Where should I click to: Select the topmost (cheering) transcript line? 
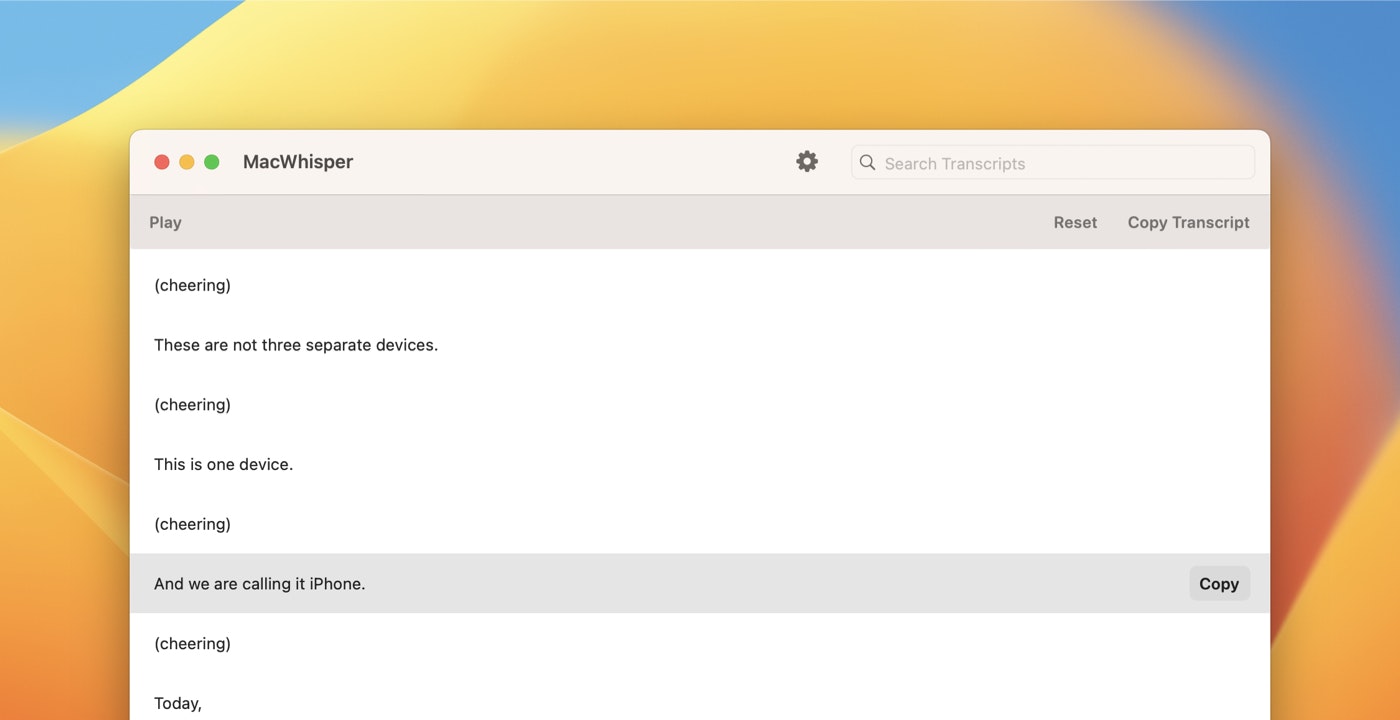click(193, 285)
